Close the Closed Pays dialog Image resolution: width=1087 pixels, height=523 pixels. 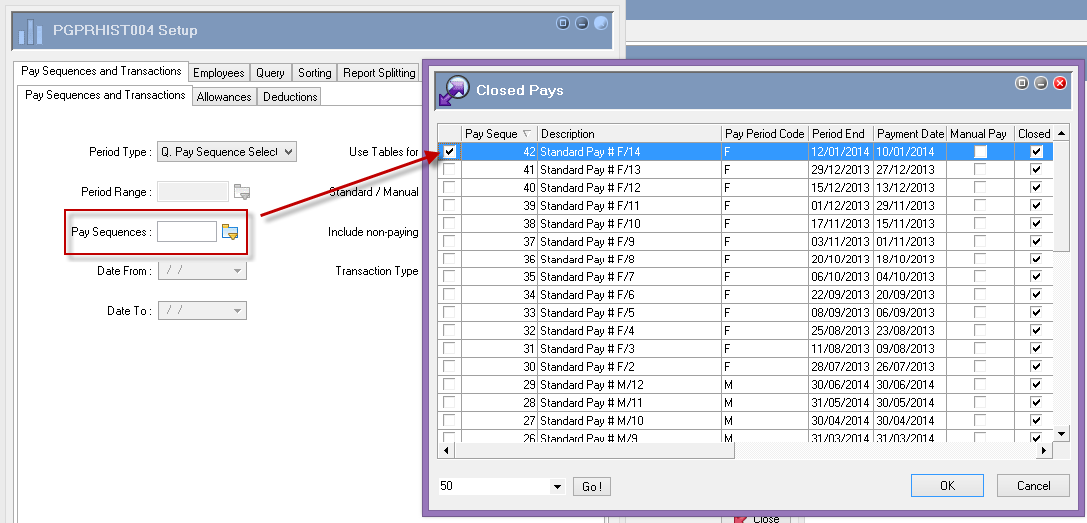1059,83
